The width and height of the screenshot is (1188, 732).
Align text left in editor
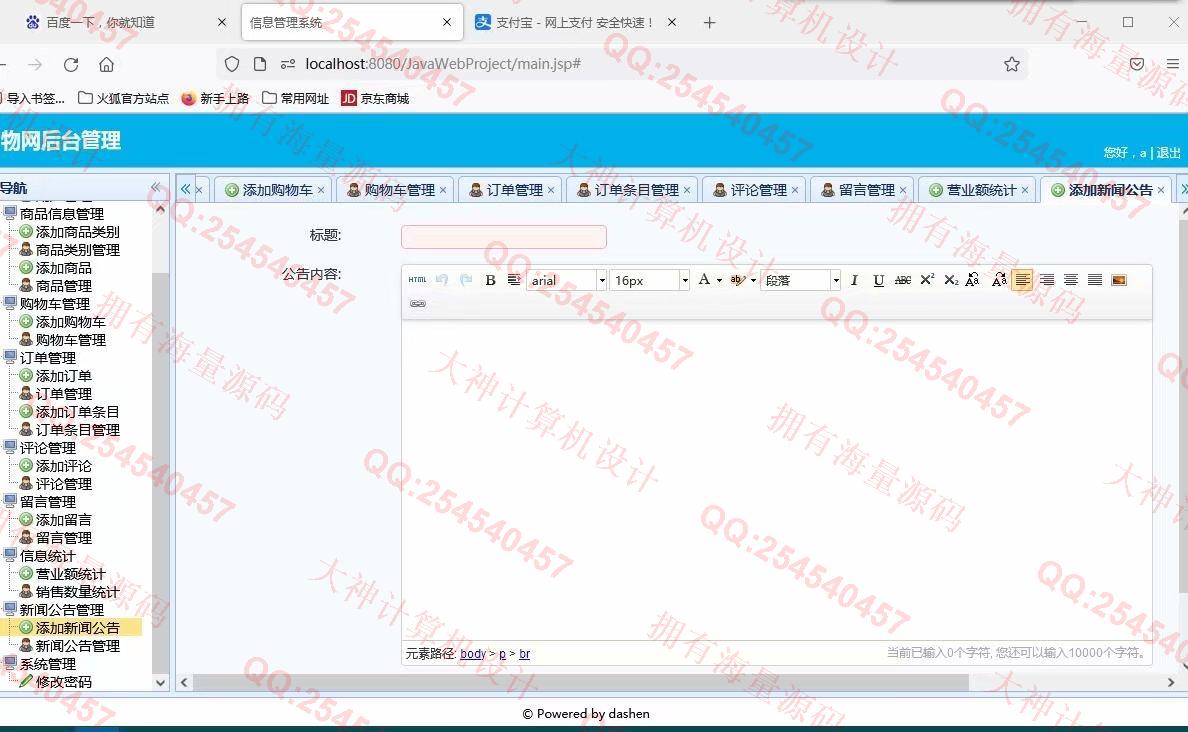pyautogui.click(x=1022, y=280)
